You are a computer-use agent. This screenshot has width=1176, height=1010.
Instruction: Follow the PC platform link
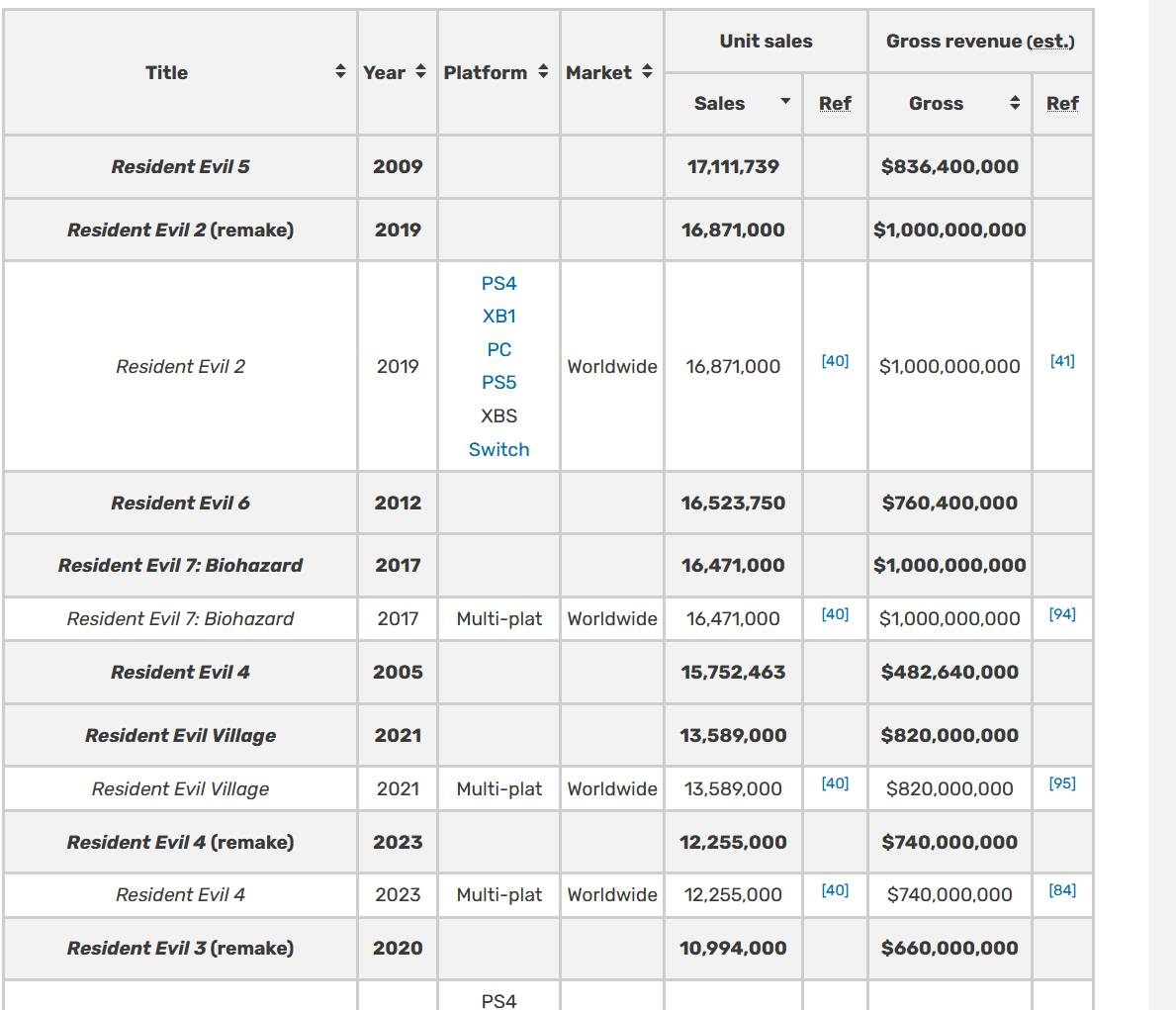click(x=498, y=349)
